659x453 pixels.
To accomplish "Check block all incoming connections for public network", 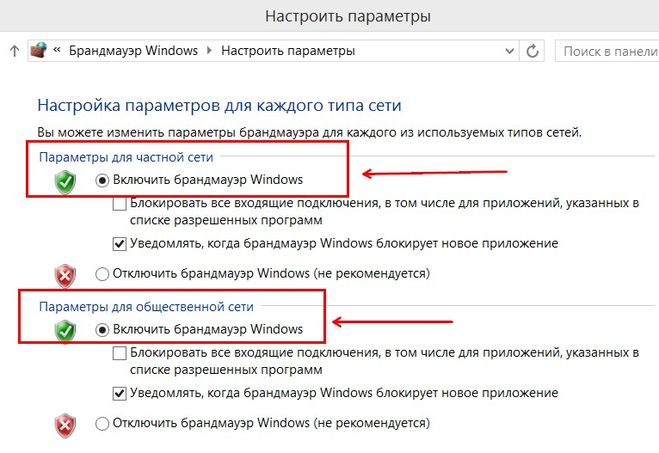I will [x=120, y=353].
